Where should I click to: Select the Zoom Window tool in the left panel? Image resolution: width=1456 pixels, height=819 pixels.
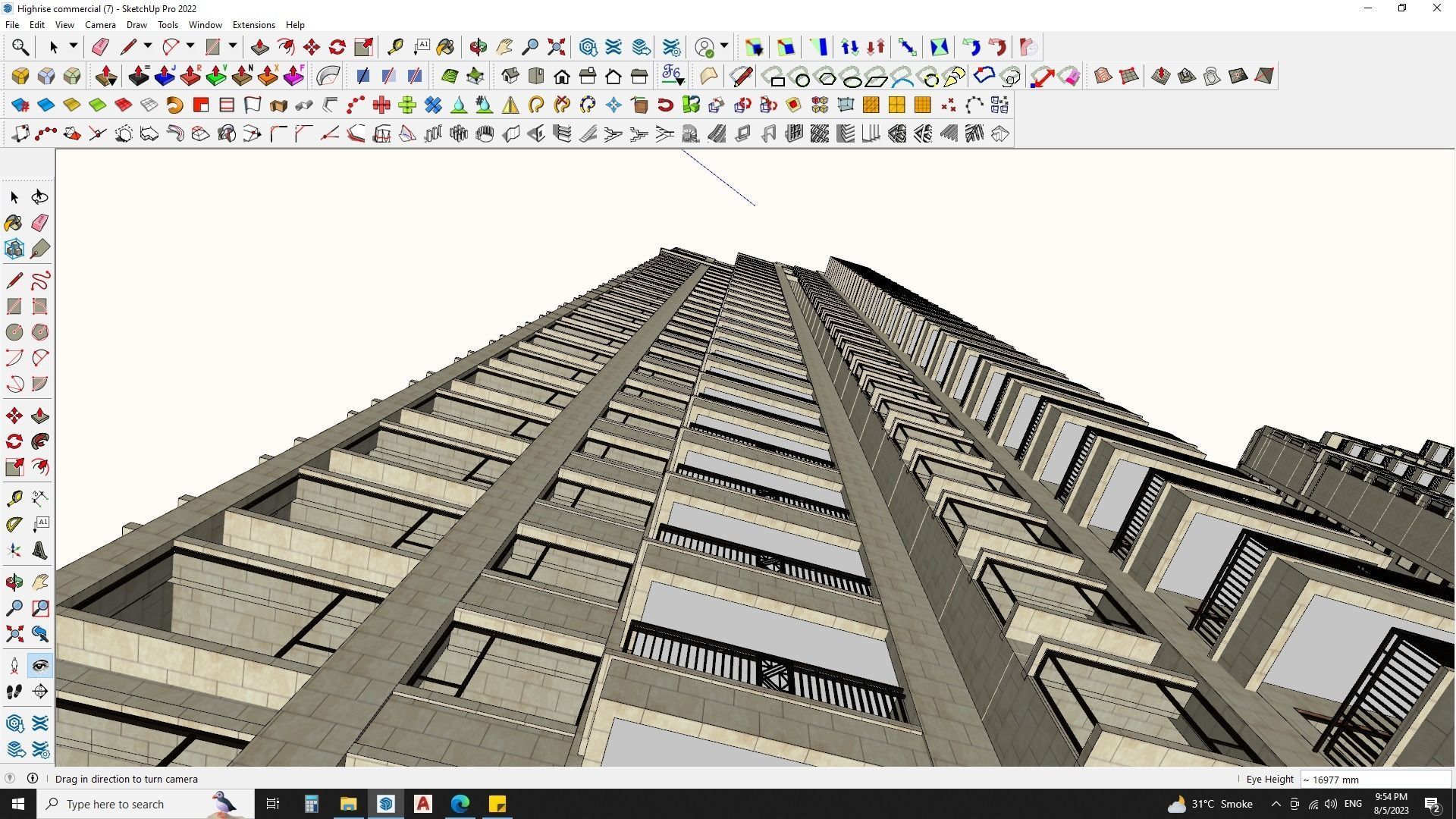tap(40, 608)
